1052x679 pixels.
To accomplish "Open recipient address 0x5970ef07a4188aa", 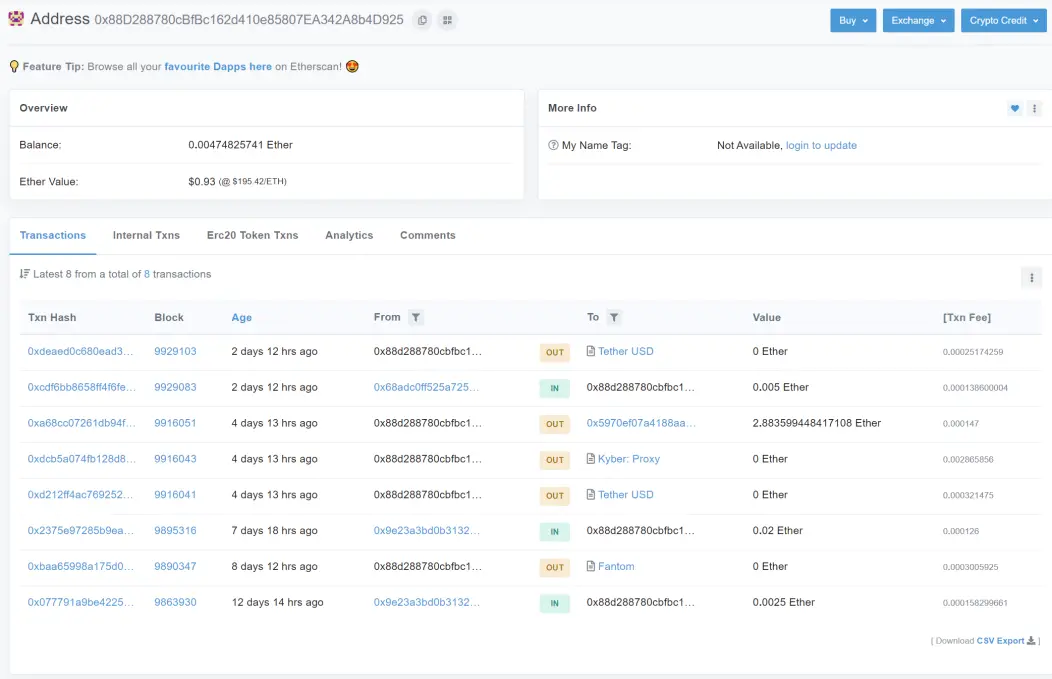I will 641,423.
